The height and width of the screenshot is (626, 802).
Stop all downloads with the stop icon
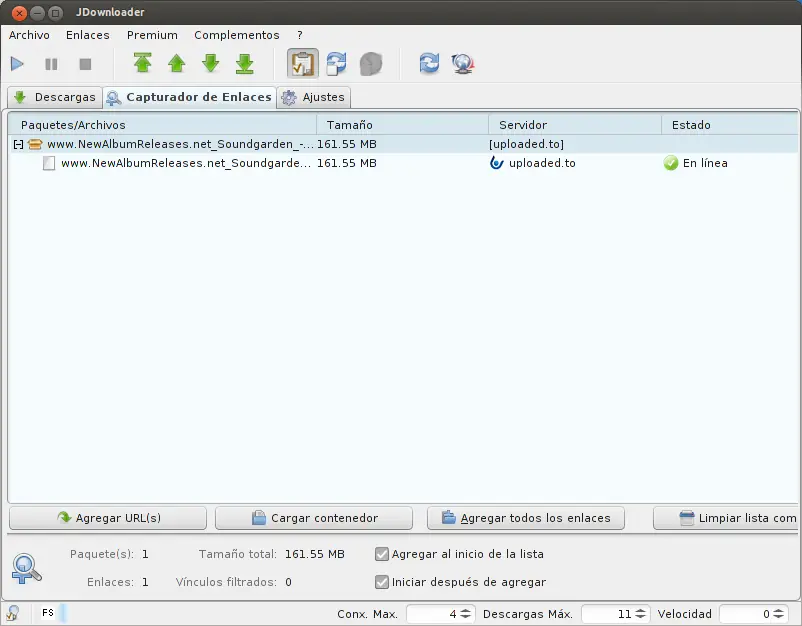pos(85,64)
